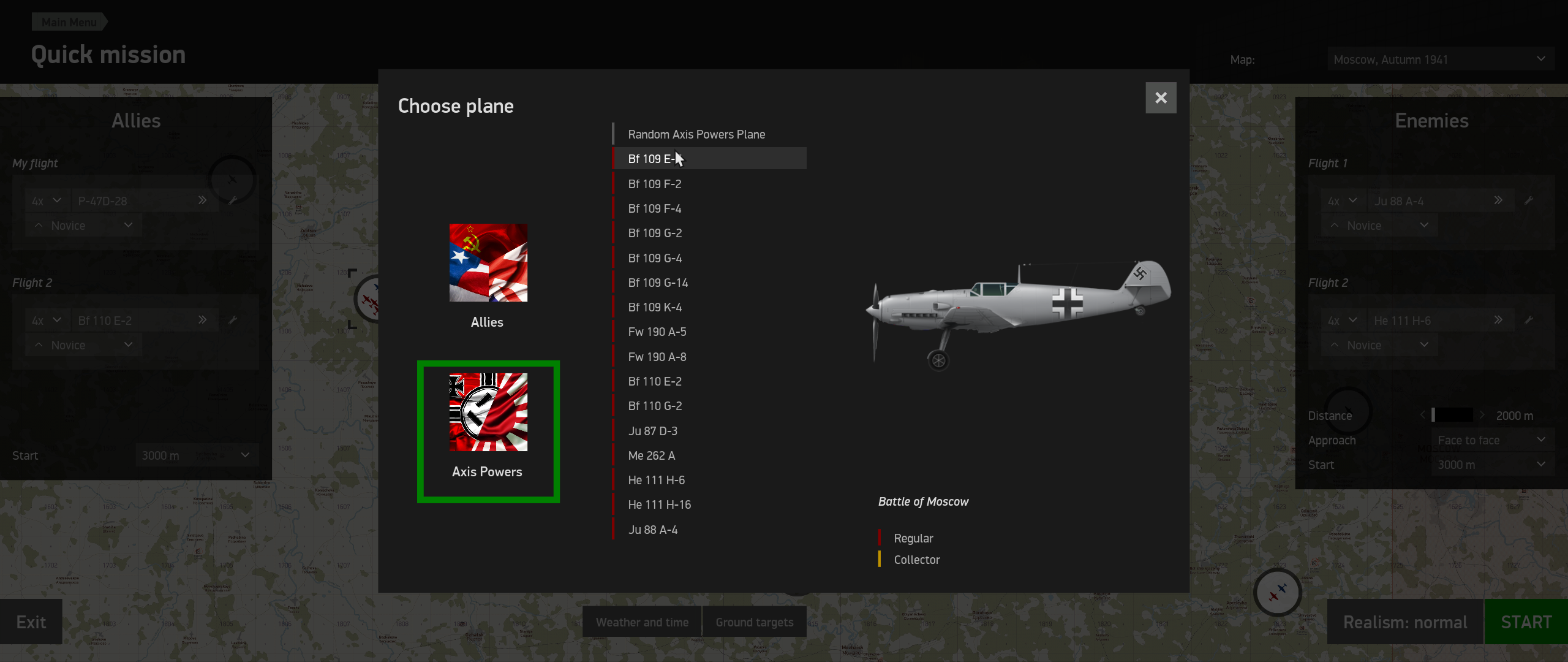The height and width of the screenshot is (662, 1568).
Task: Select Fw 190 A-8 plane
Action: click(x=709, y=357)
